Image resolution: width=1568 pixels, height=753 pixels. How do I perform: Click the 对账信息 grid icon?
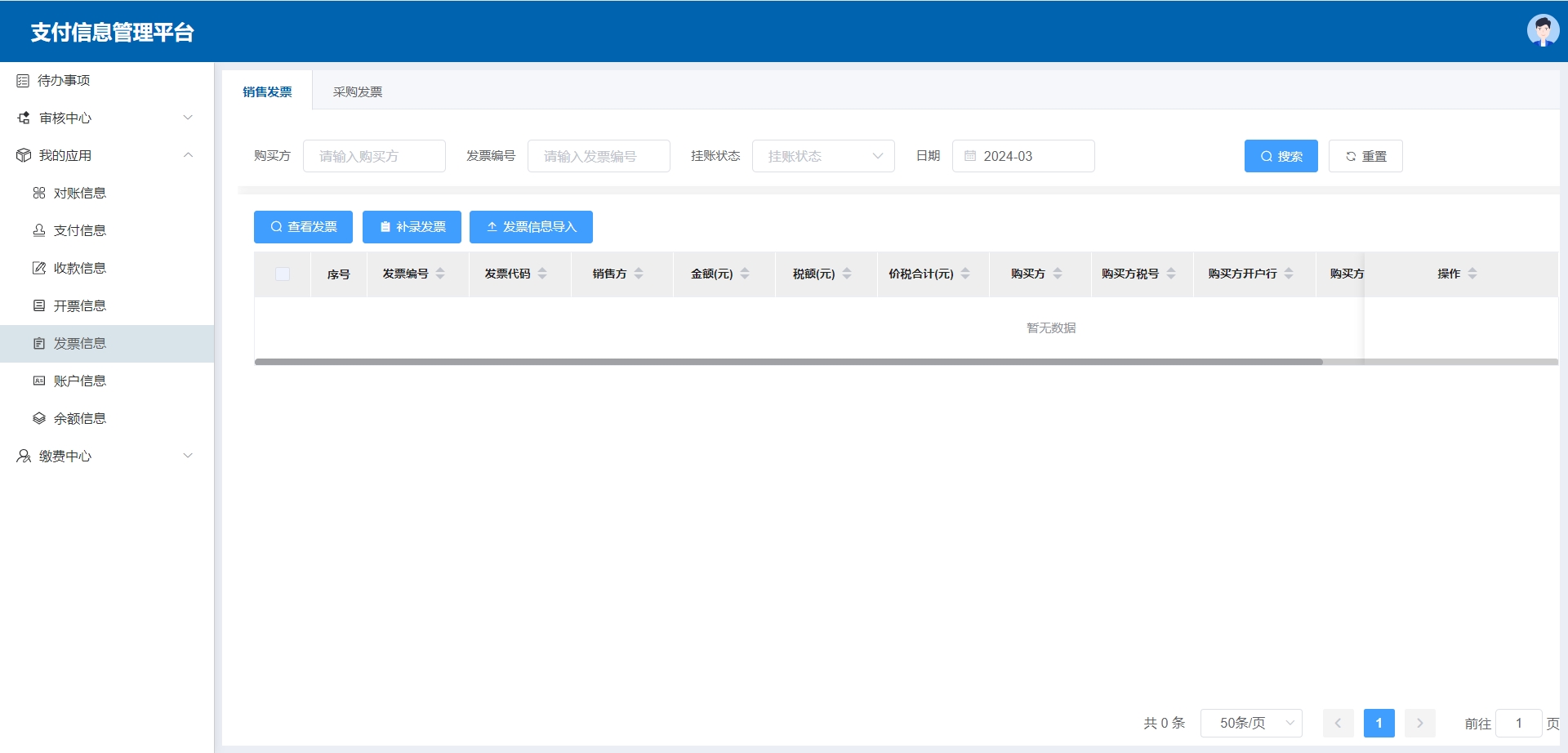[x=39, y=194]
